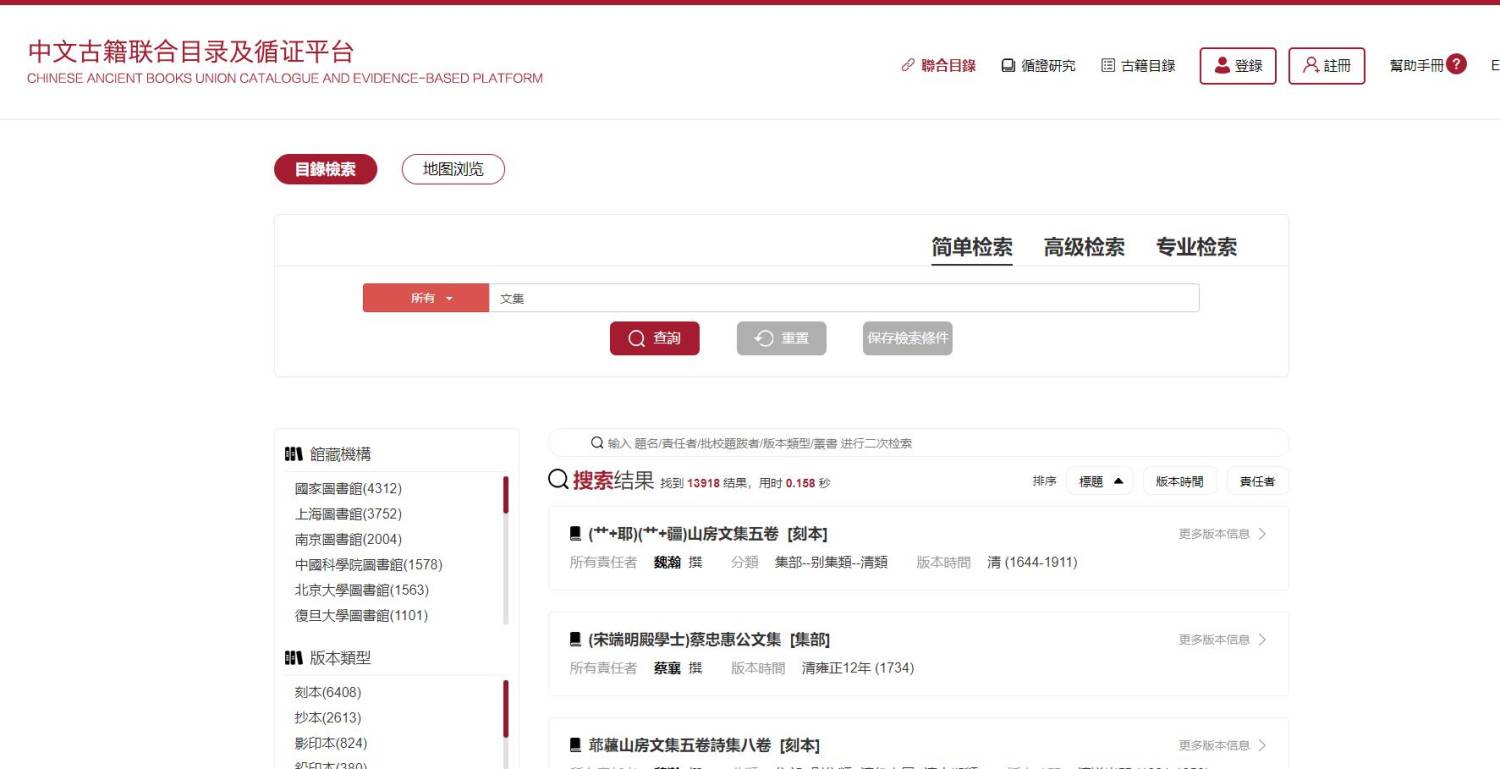Screen dimensions: 1500x769
Task: Open the 地图浏览 tab
Action: (x=453, y=169)
